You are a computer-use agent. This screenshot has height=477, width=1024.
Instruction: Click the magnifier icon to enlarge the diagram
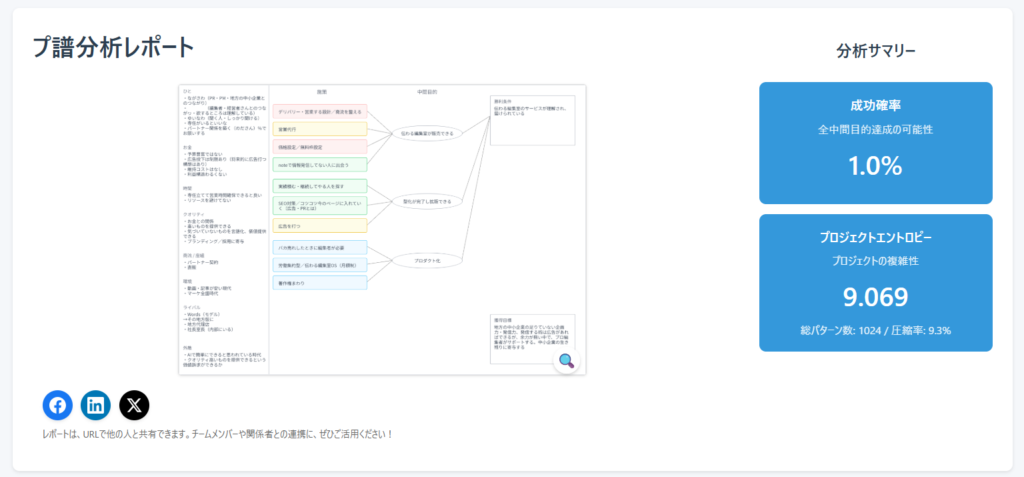coord(566,361)
